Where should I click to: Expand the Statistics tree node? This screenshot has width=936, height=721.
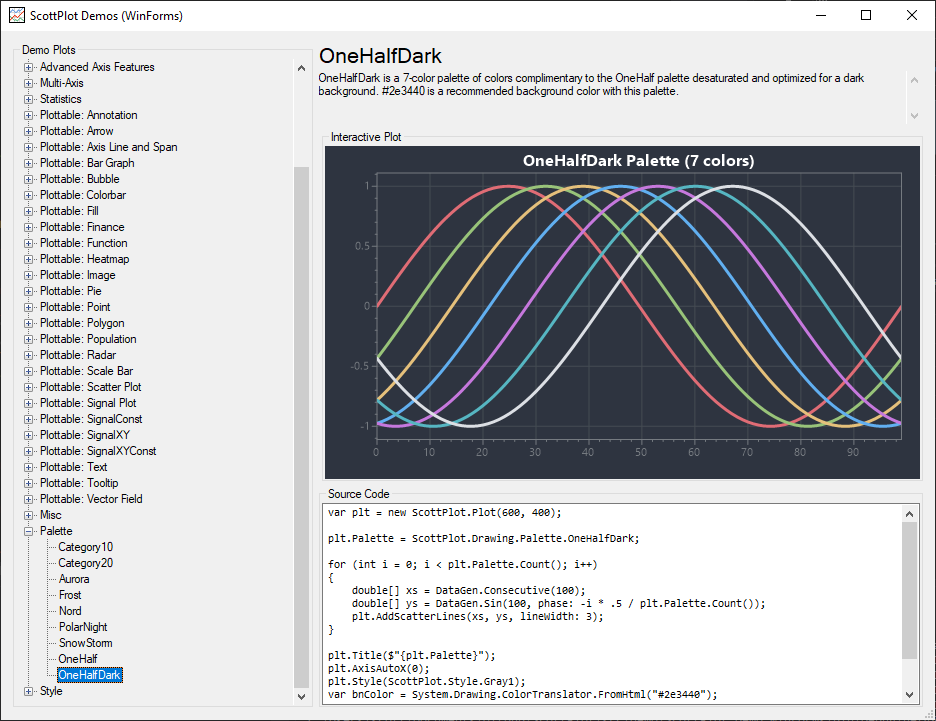click(x=28, y=100)
